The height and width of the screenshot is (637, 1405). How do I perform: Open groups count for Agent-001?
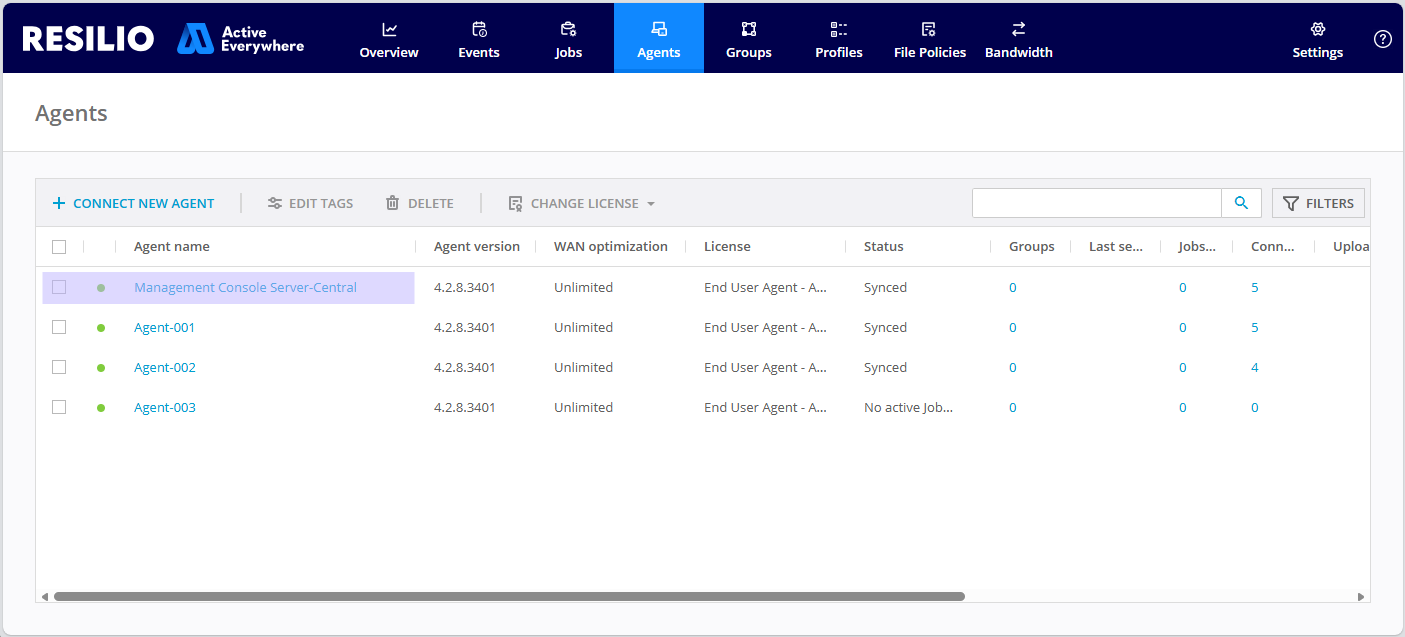[x=1013, y=327]
